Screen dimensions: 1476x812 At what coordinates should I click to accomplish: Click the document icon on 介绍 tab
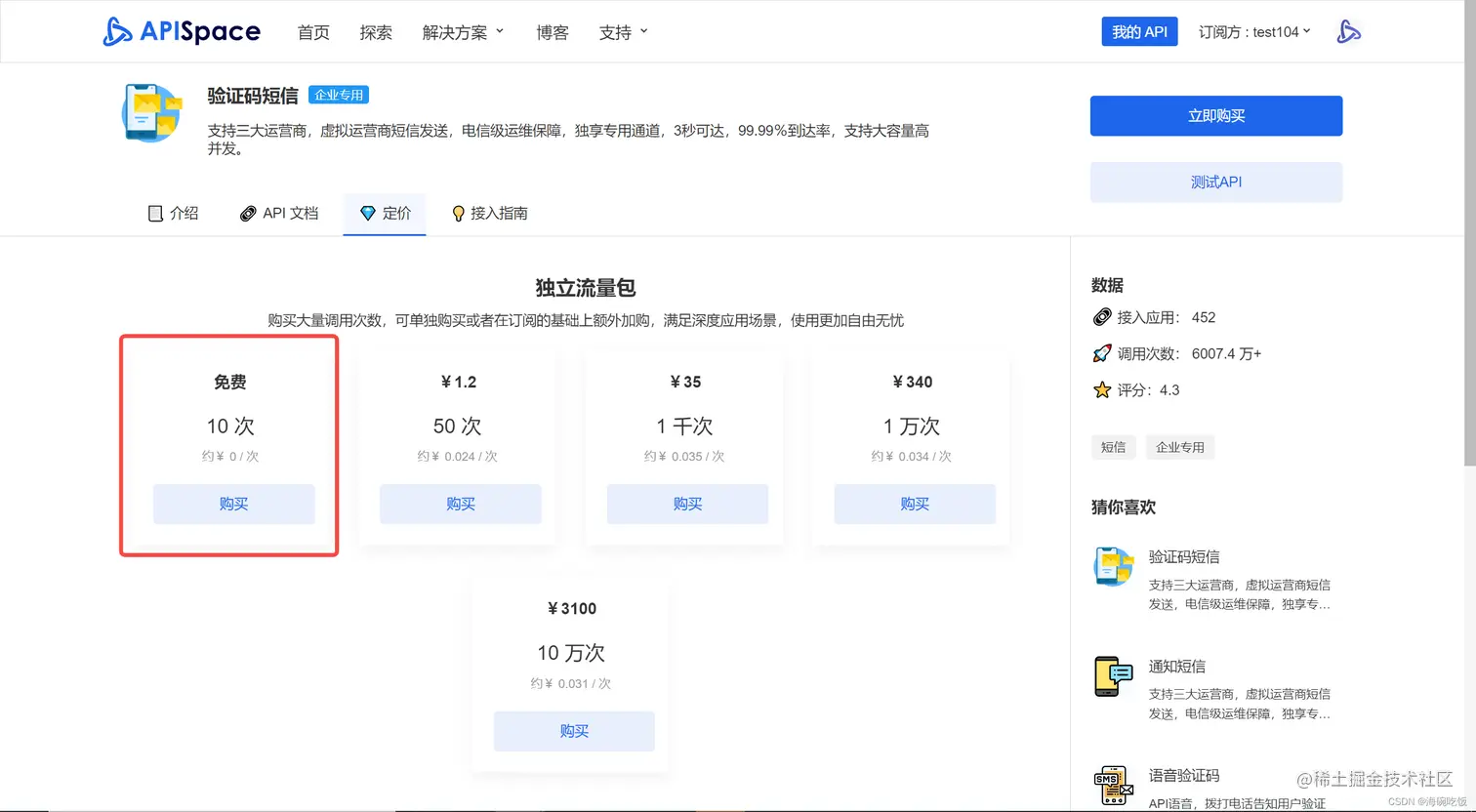[156, 213]
